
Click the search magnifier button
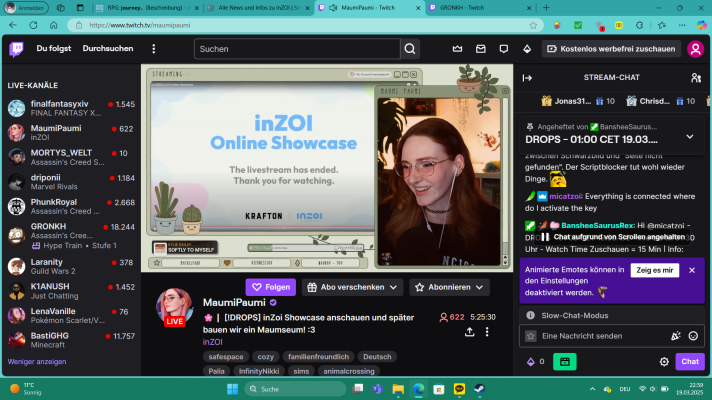click(x=410, y=49)
